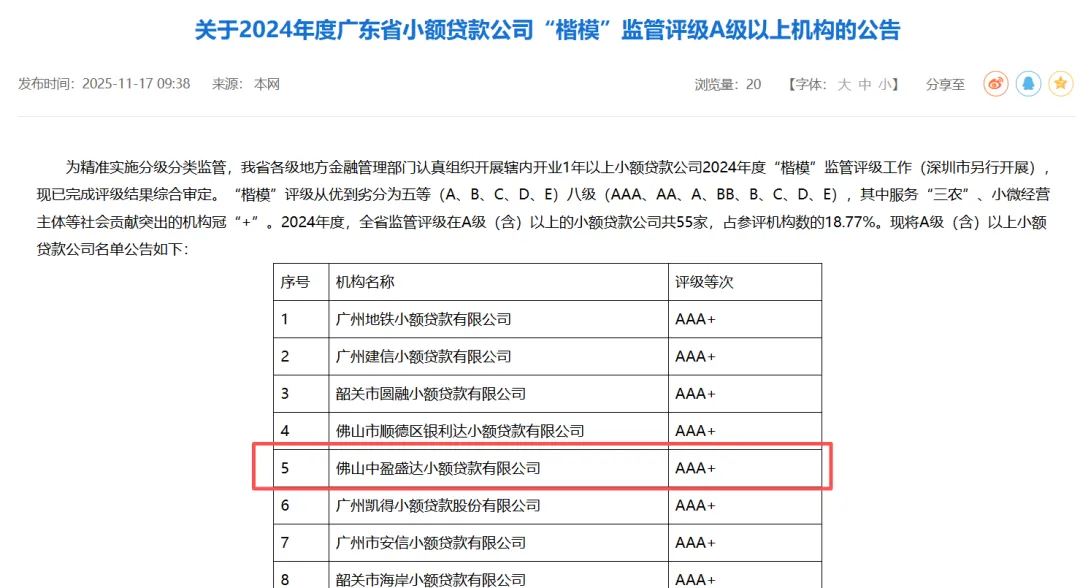Select 佛山中盈盛达小额贷款有限公司 cell
The image size is (1080, 588).
(x=499, y=468)
